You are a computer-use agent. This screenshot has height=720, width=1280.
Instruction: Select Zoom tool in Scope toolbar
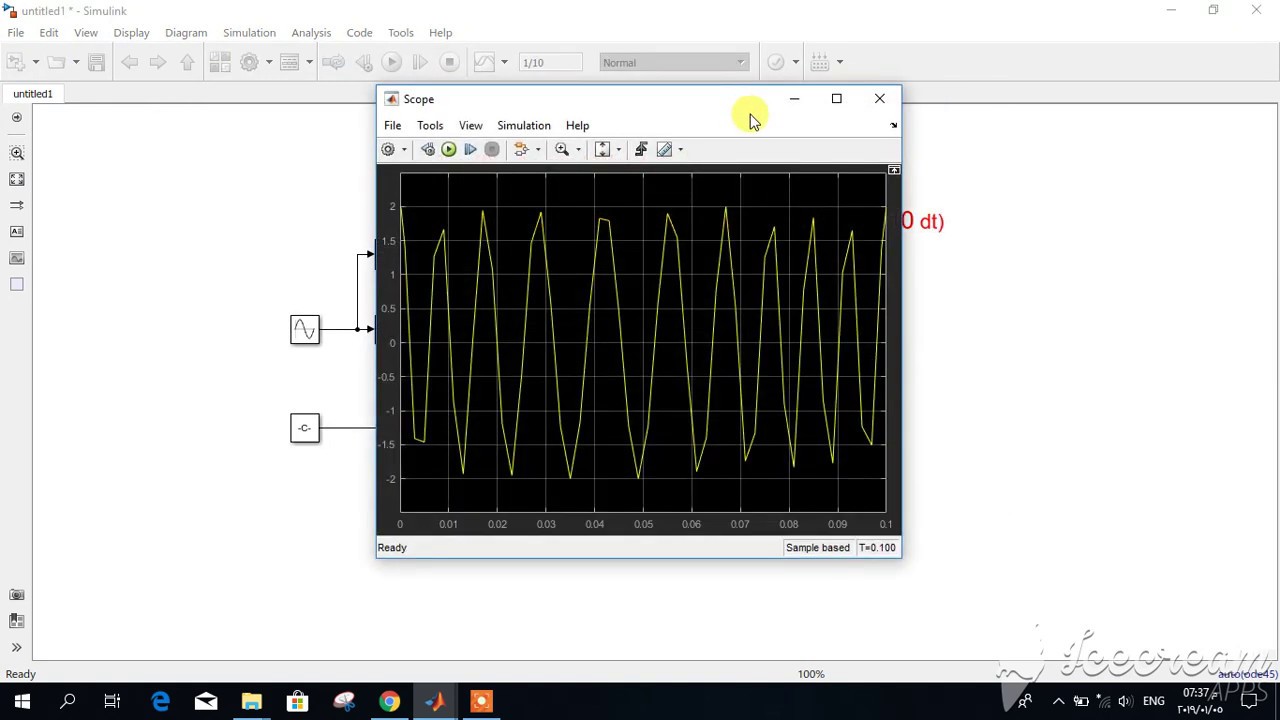(x=562, y=149)
